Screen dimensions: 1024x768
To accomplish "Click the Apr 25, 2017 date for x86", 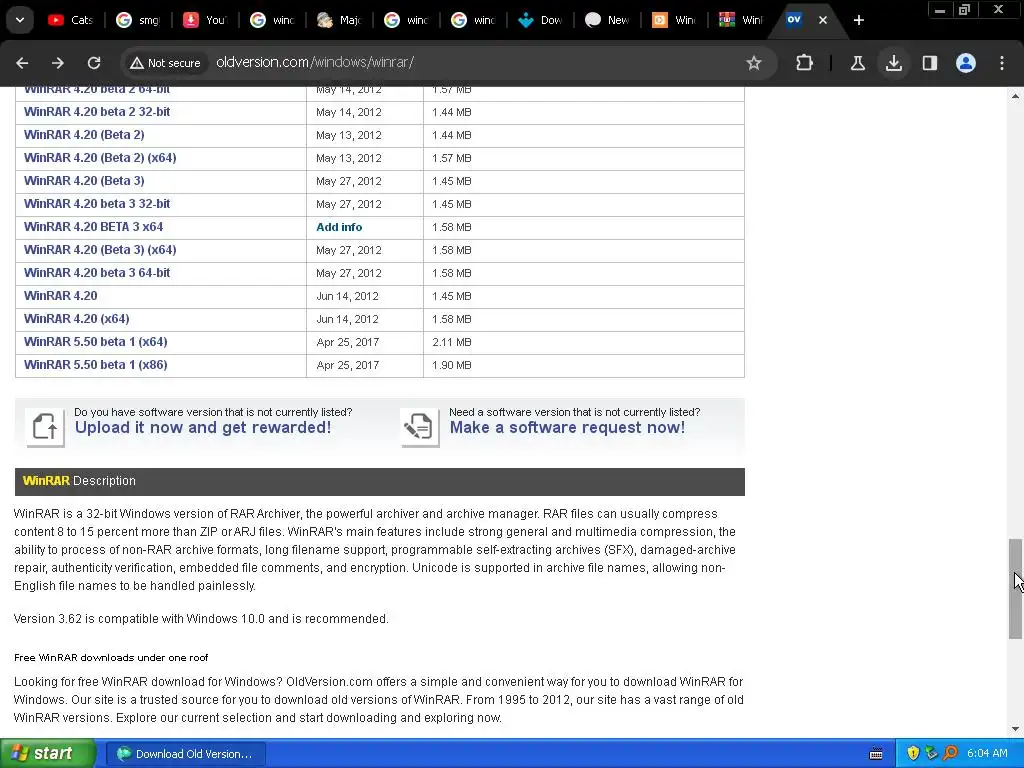I will pos(347,365).
